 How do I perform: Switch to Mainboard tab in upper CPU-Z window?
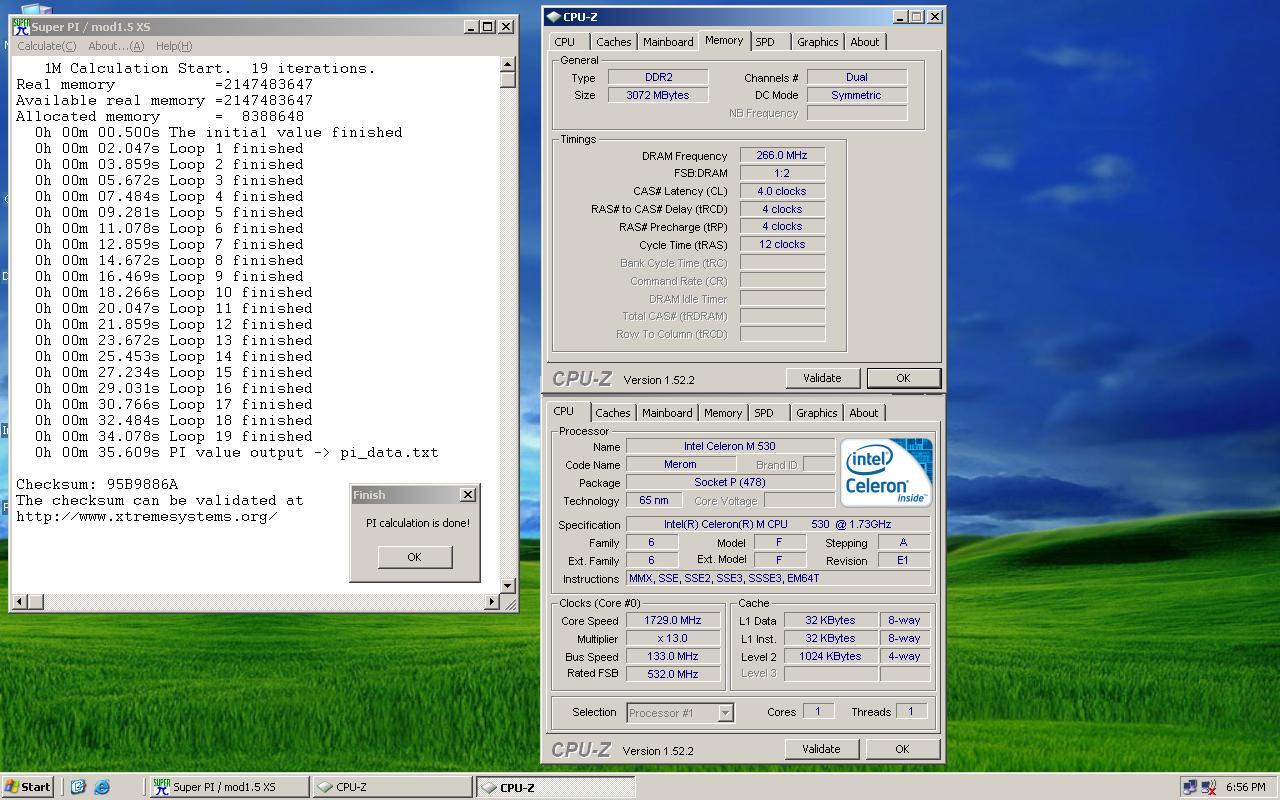(668, 42)
